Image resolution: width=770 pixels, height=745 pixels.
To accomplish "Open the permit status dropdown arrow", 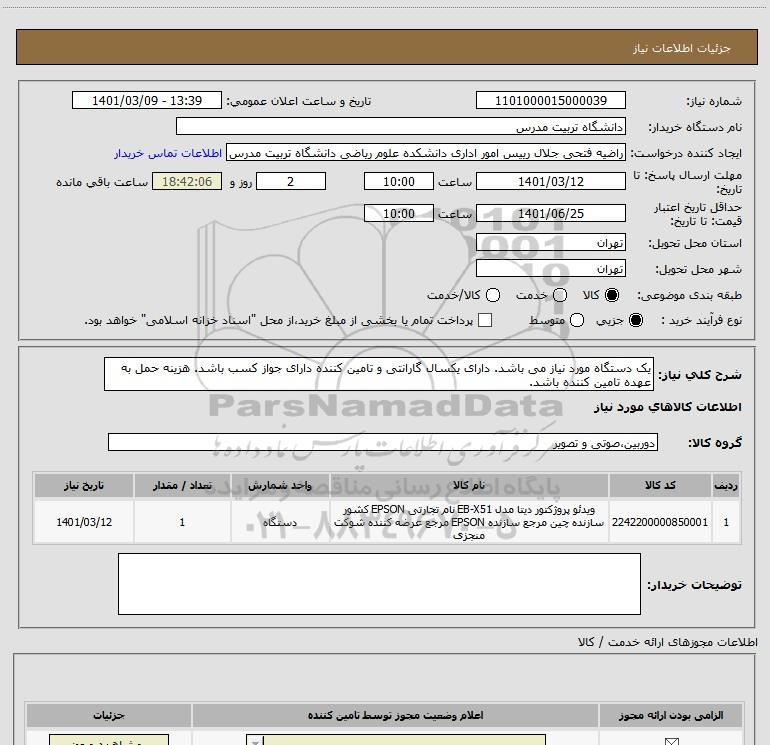I will click(254, 741).
